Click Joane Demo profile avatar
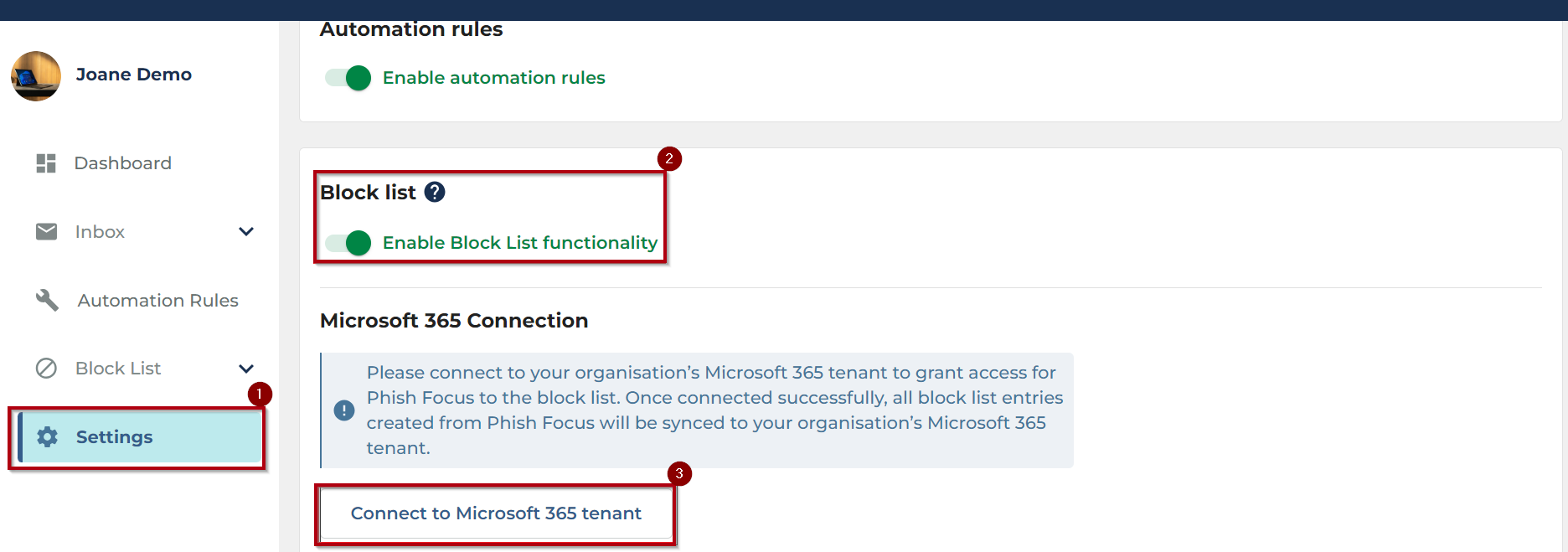 36,76
